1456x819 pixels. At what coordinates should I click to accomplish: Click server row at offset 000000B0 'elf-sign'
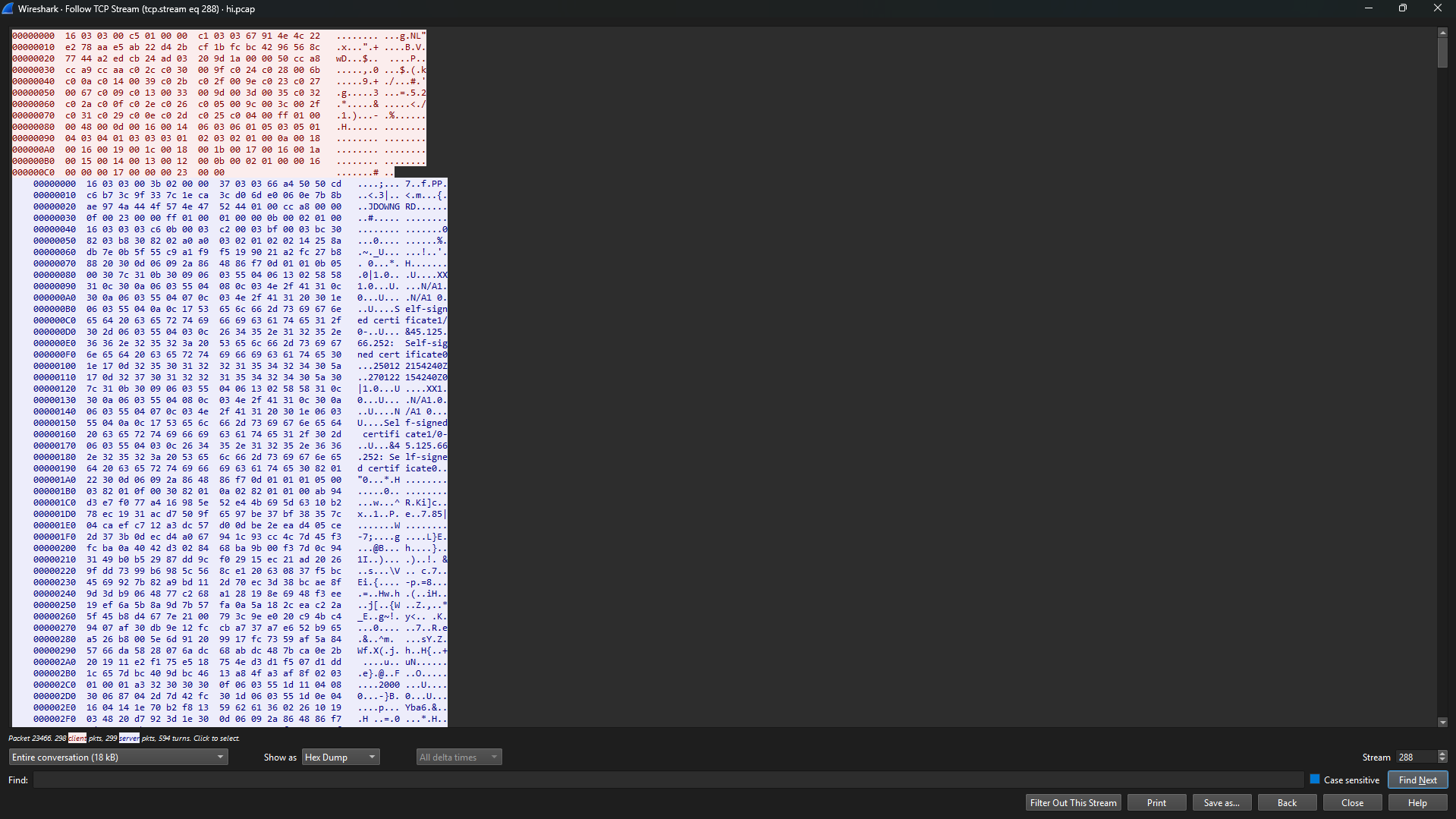tap(240, 309)
